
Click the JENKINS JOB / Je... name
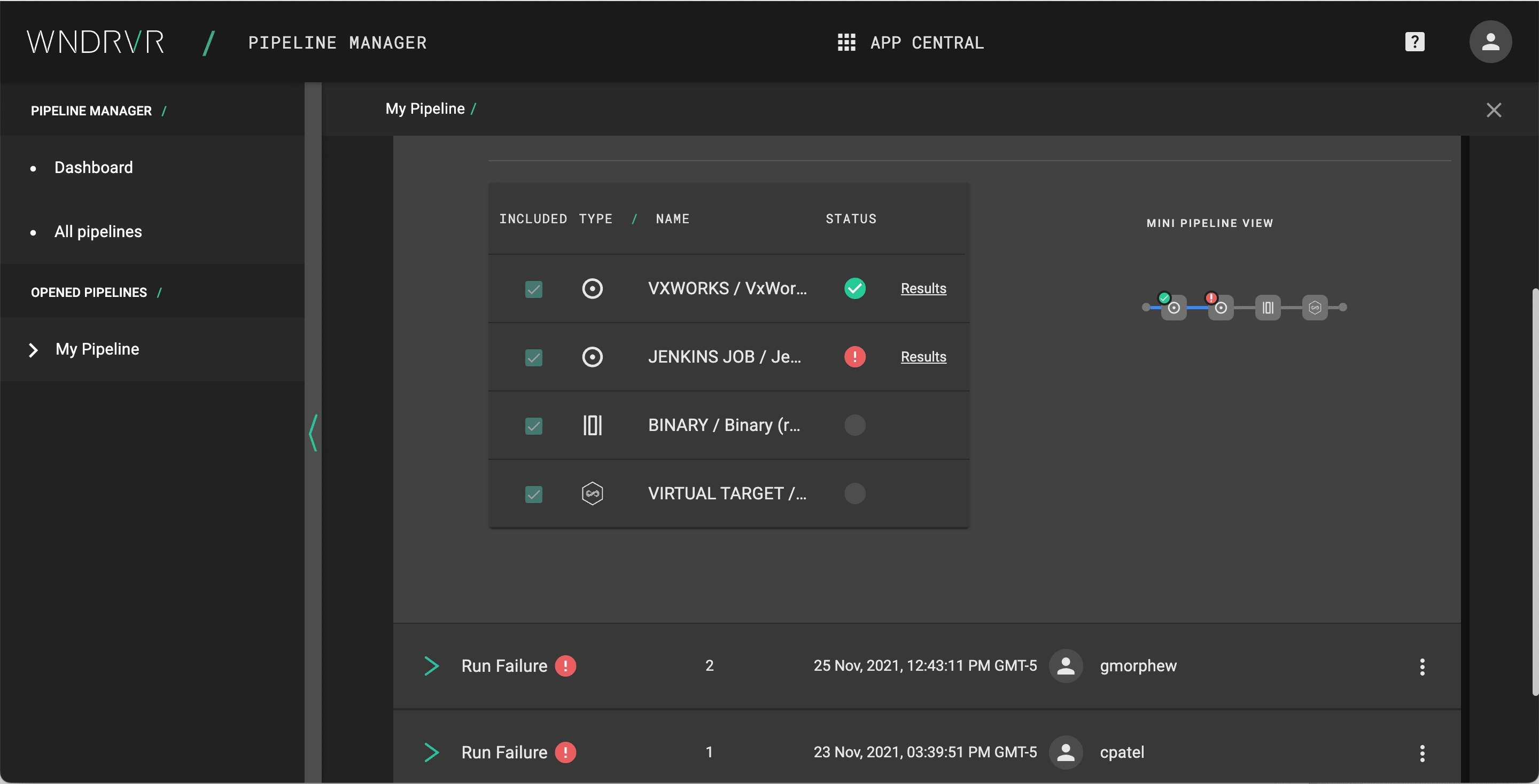point(724,357)
